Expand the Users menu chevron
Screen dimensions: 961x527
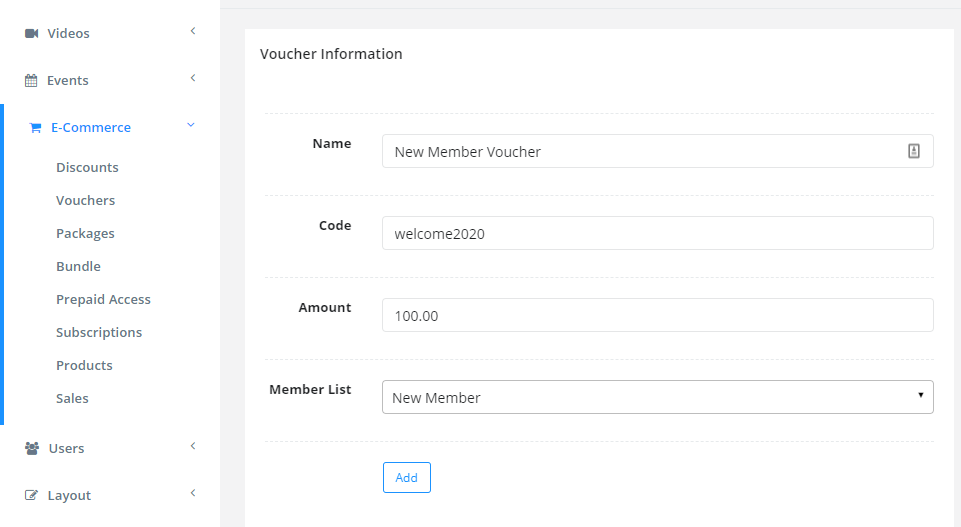[x=192, y=445]
